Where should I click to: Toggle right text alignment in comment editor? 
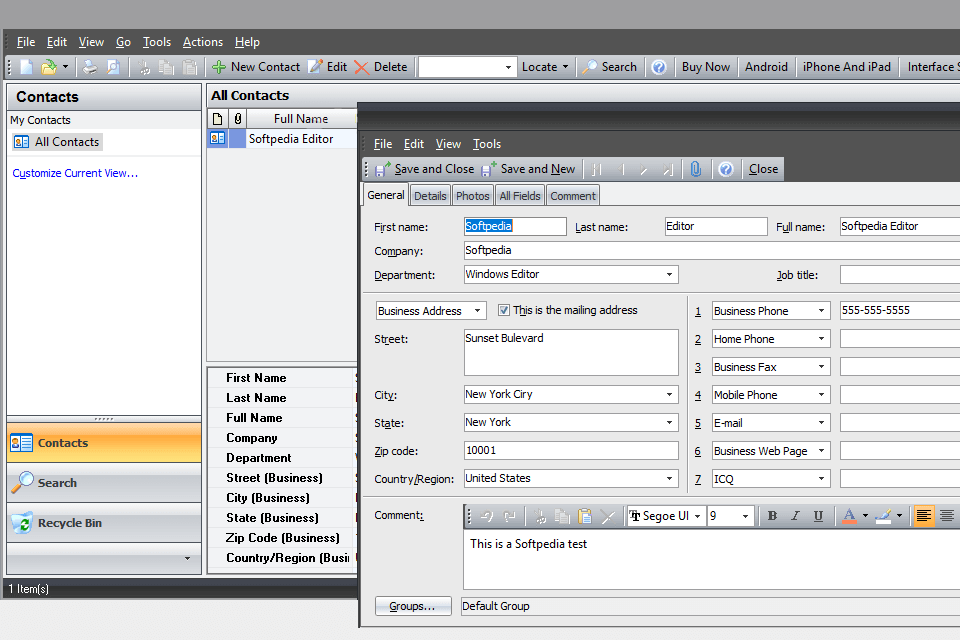point(946,515)
